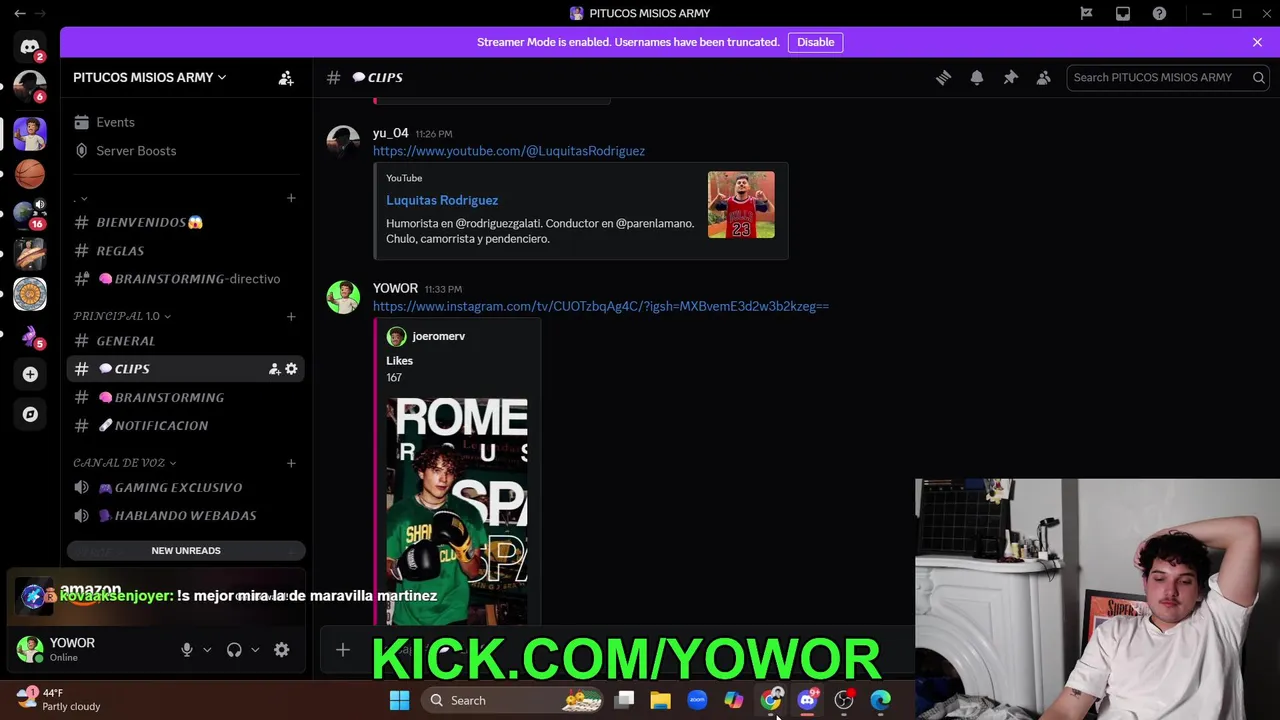The width and height of the screenshot is (1280, 720).
Task: Open Help question mark icon
Action: point(1159,13)
